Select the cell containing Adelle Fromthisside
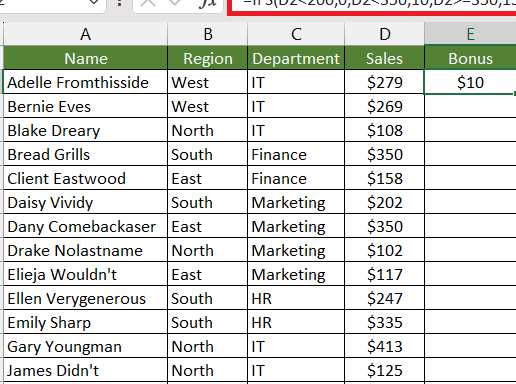This screenshot has height=384, width=516. (x=85, y=82)
